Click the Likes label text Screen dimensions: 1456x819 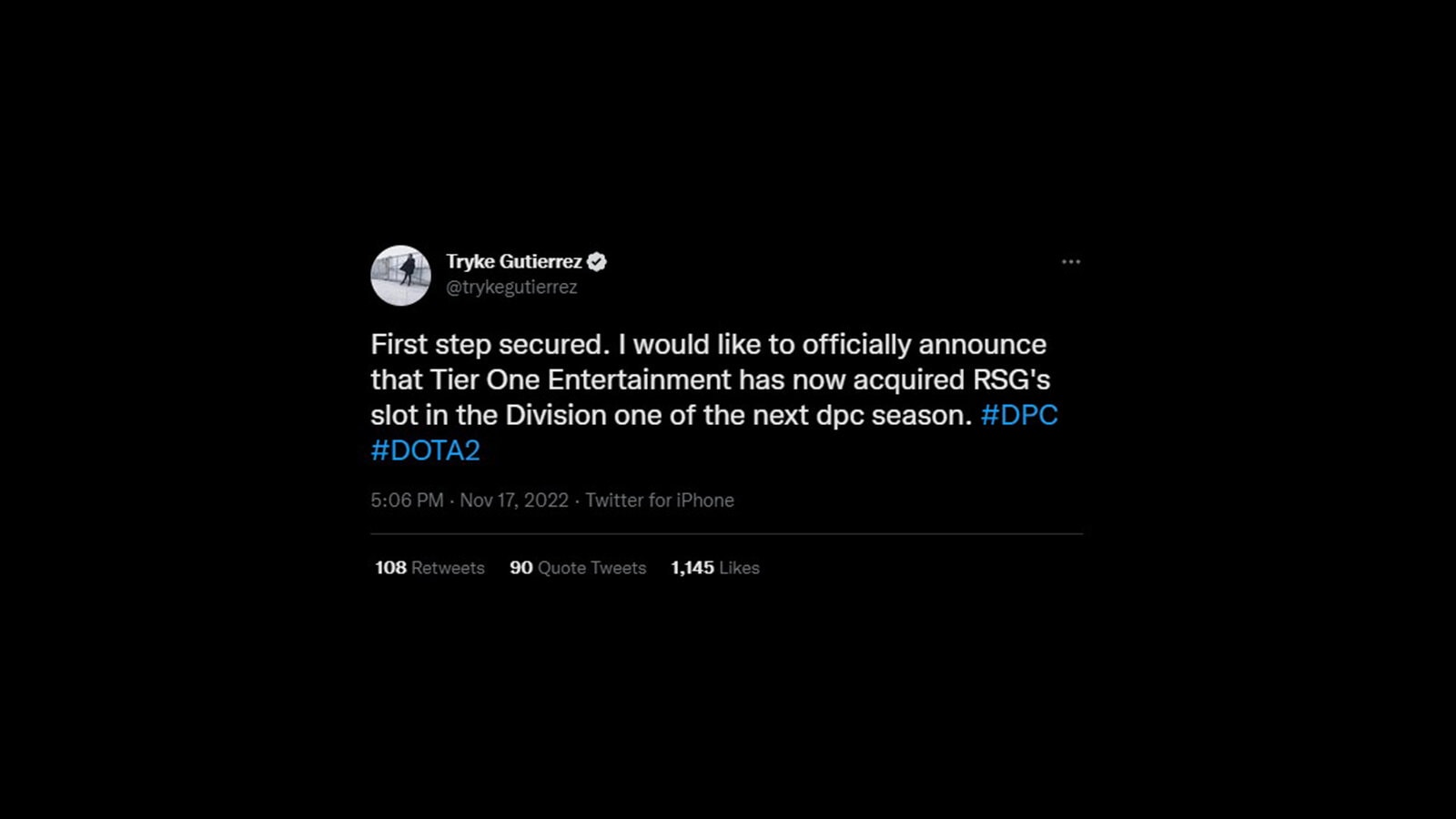tap(738, 567)
